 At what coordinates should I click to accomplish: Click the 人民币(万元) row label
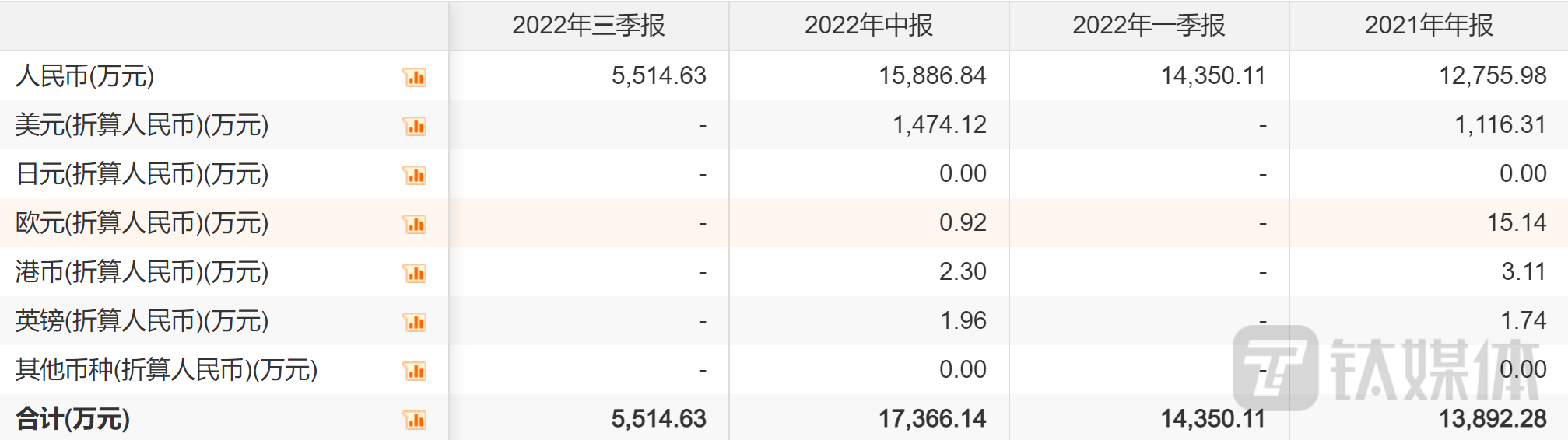tap(85, 76)
